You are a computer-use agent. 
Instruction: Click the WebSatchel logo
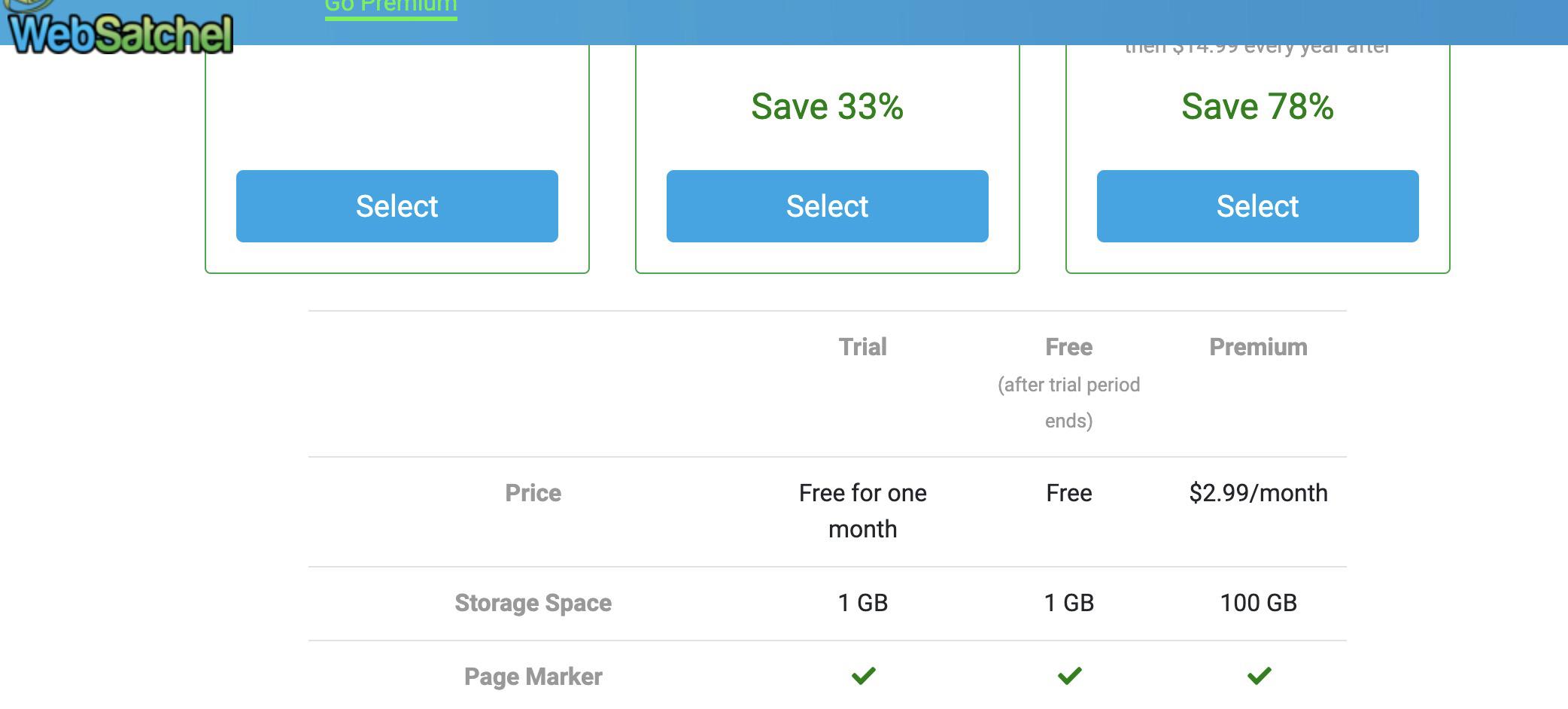click(119, 29)
